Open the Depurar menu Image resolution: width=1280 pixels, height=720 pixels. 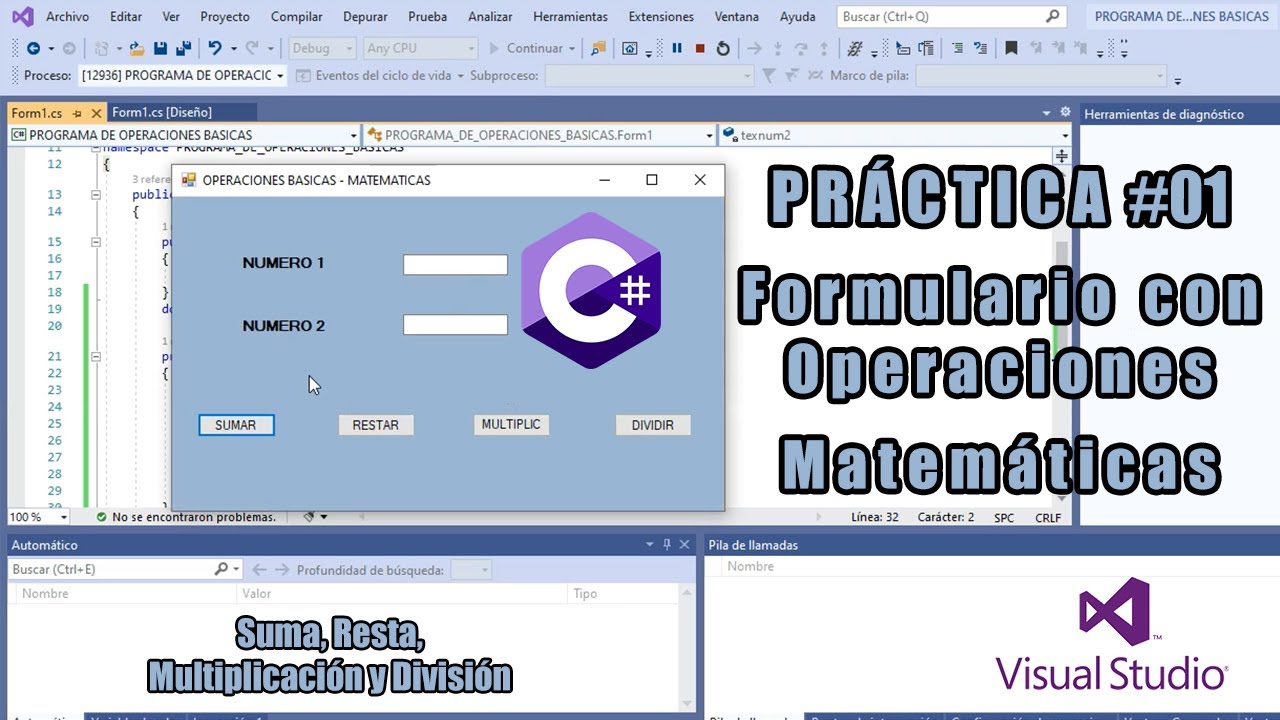pyautogui.click(x=365, y=17)
